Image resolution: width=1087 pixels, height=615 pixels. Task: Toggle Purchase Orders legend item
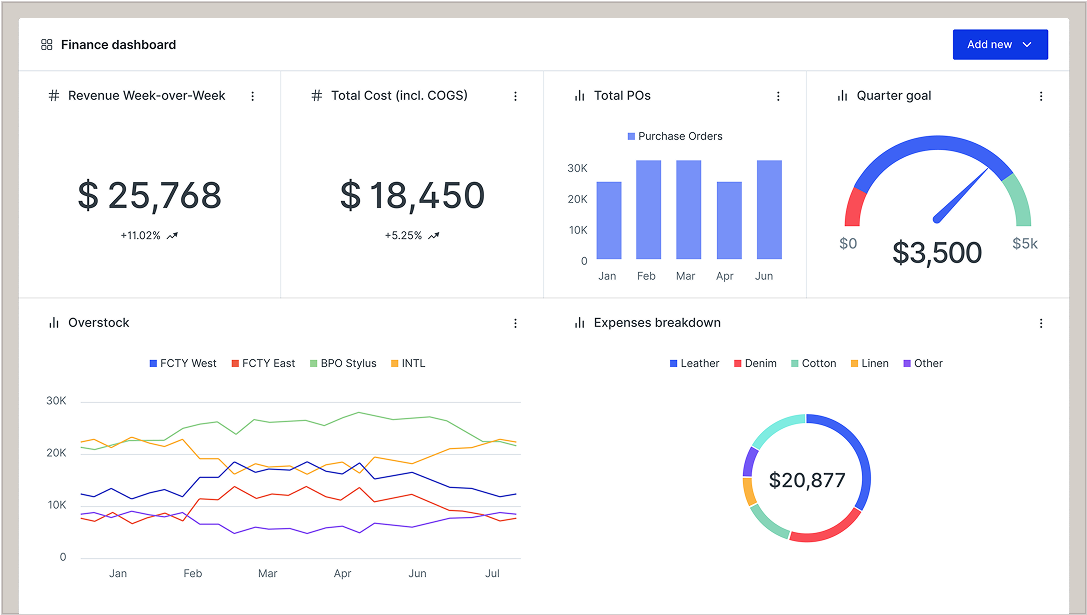(675, 136)
